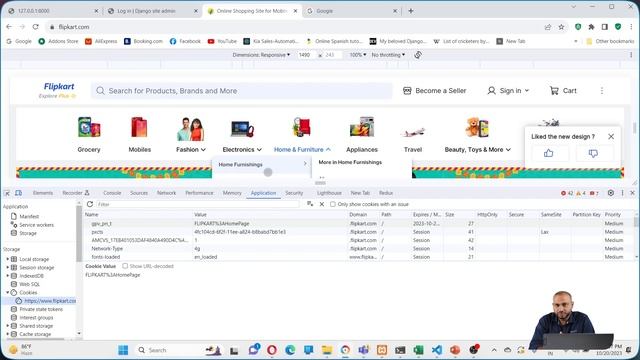Open the YouTube bookmark
The width and height of the screenshot is (640, 360).
tap(222, 41)
